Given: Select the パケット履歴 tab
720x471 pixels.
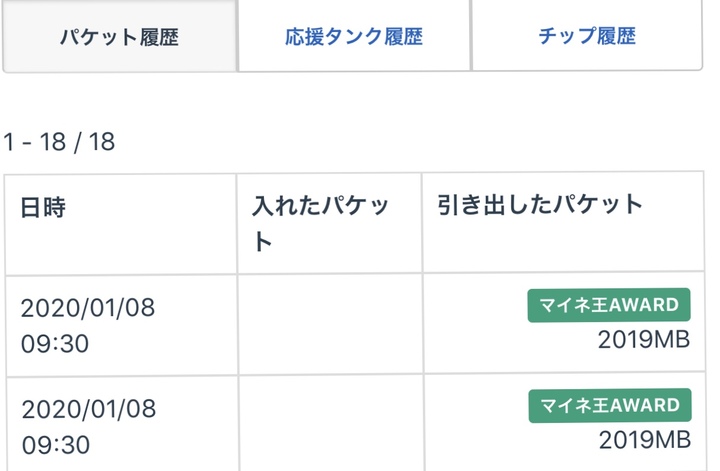Looking at the screenshot, I should (119, 37).
